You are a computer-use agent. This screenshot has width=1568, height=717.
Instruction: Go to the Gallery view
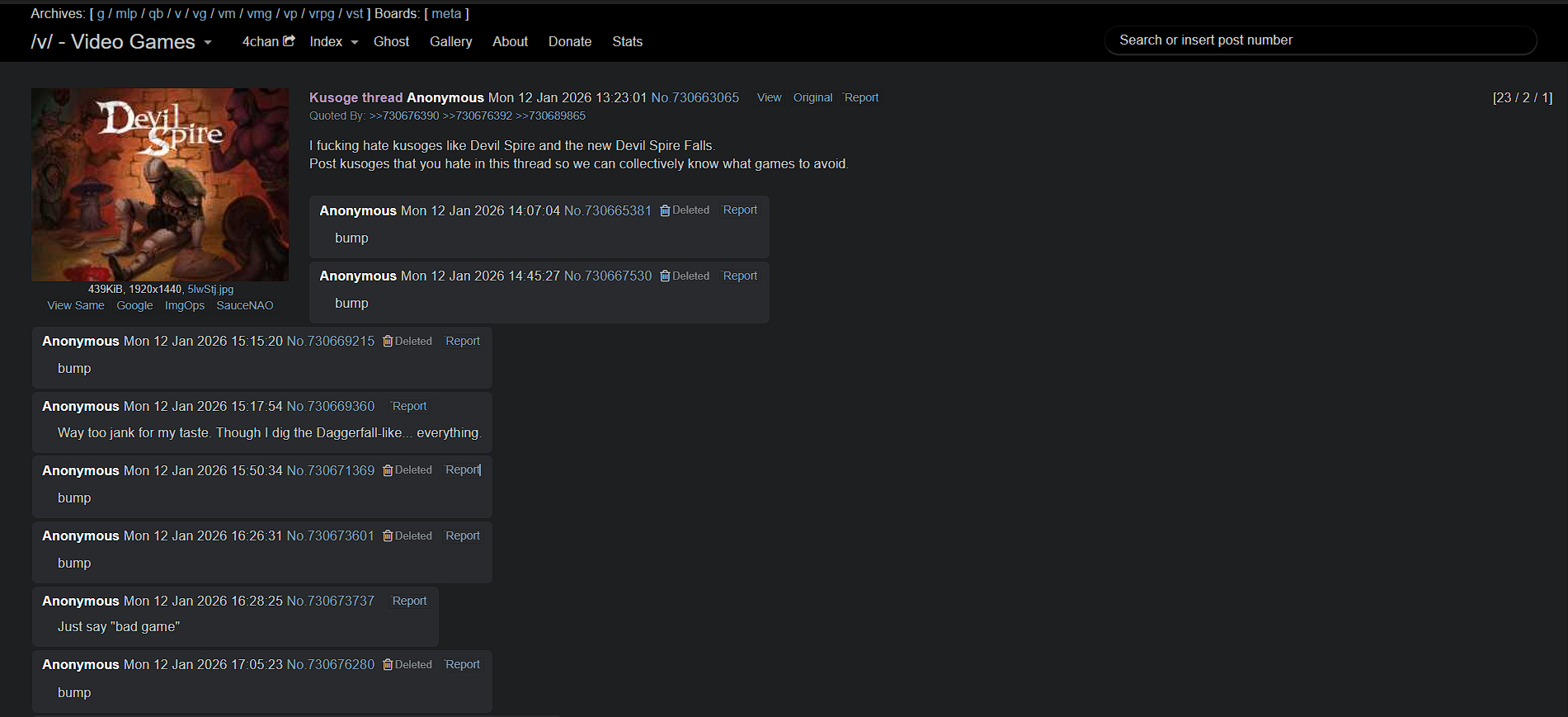click(x=450, y=42)
